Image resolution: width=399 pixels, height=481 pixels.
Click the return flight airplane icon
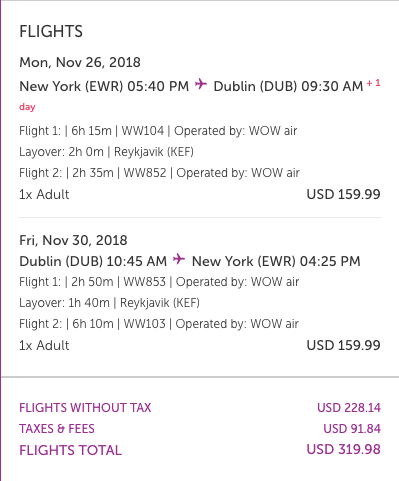point(179,259)
